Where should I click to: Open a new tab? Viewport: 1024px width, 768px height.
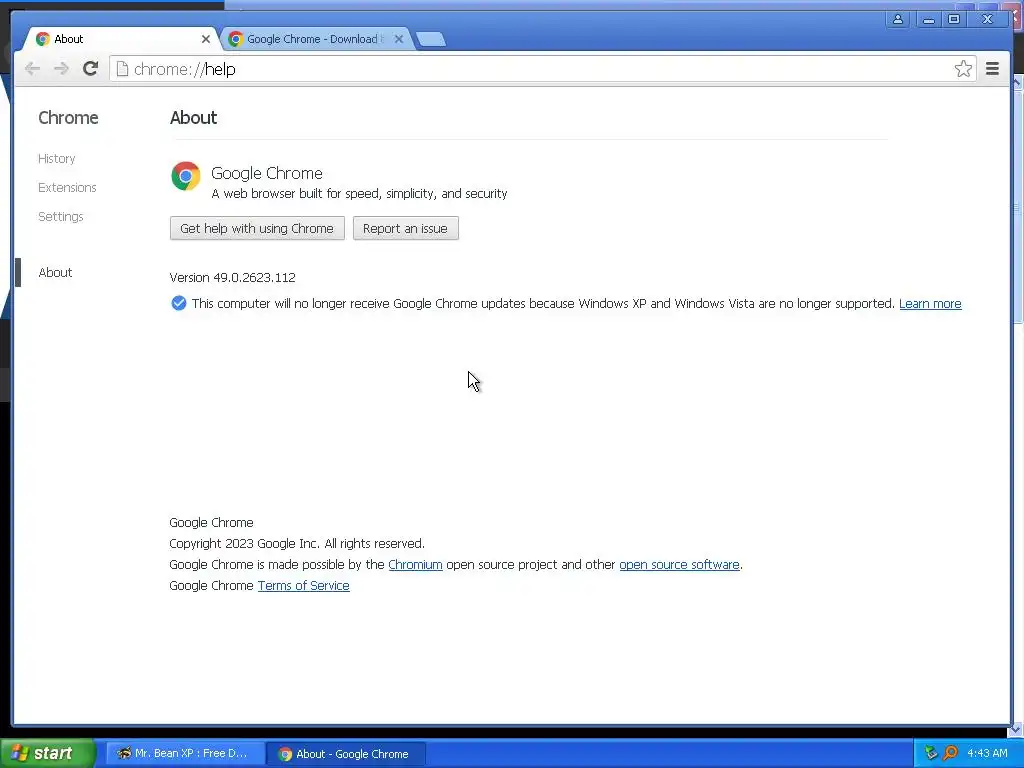(431, 39)
